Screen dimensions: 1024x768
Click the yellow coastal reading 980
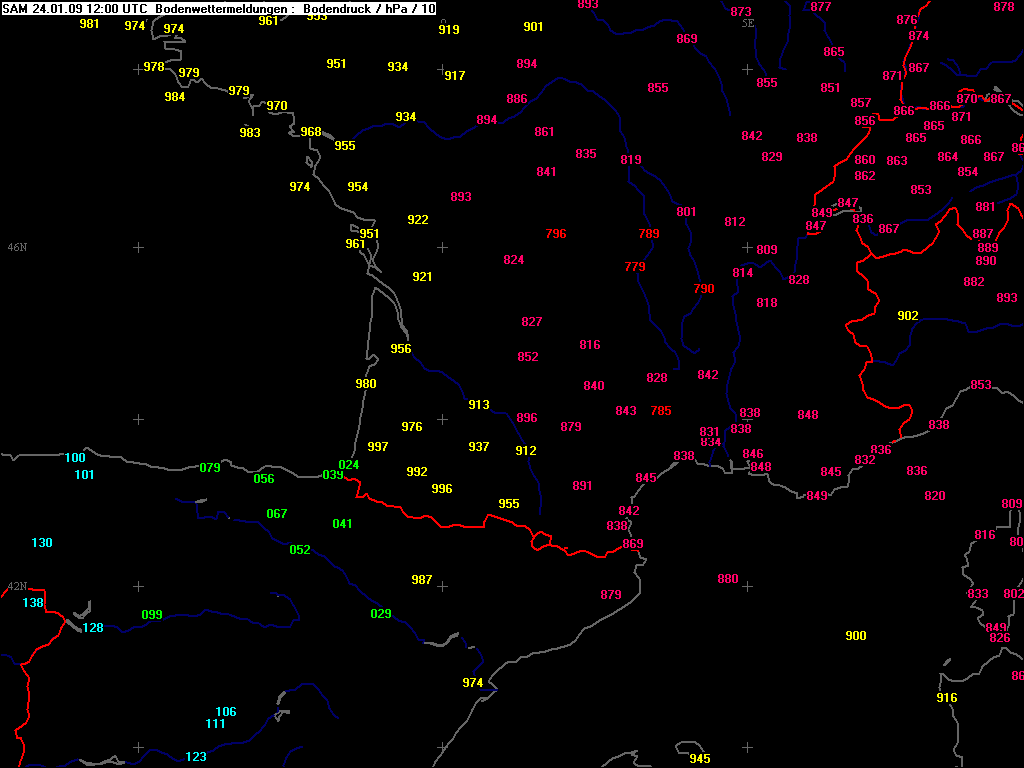click(366, 384)
